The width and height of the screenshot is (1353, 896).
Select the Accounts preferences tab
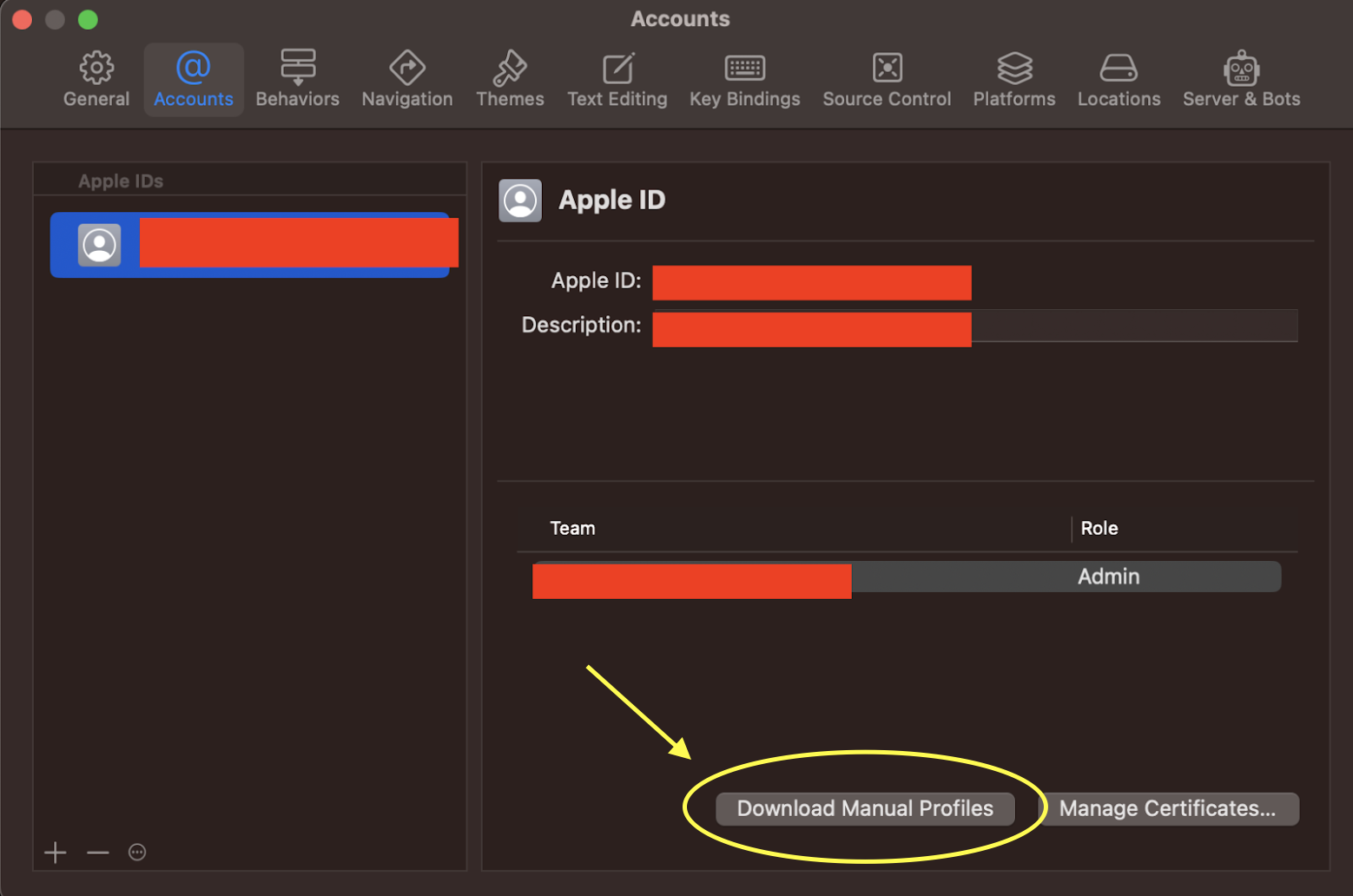(194, 80)
